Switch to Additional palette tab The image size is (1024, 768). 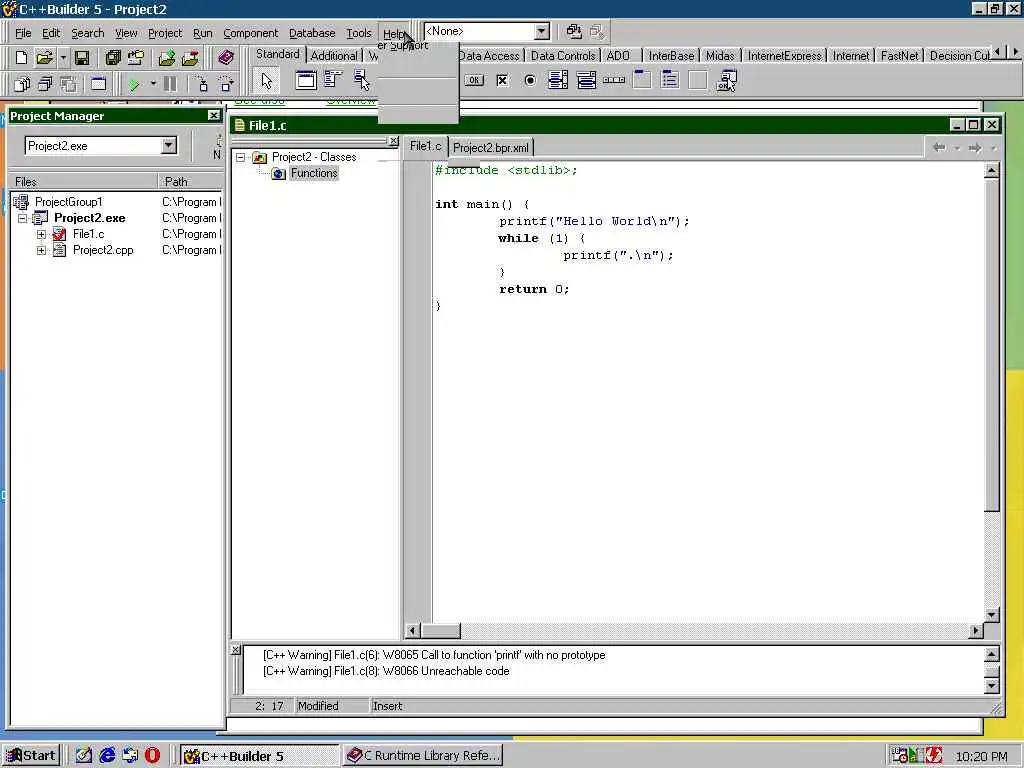334,56
